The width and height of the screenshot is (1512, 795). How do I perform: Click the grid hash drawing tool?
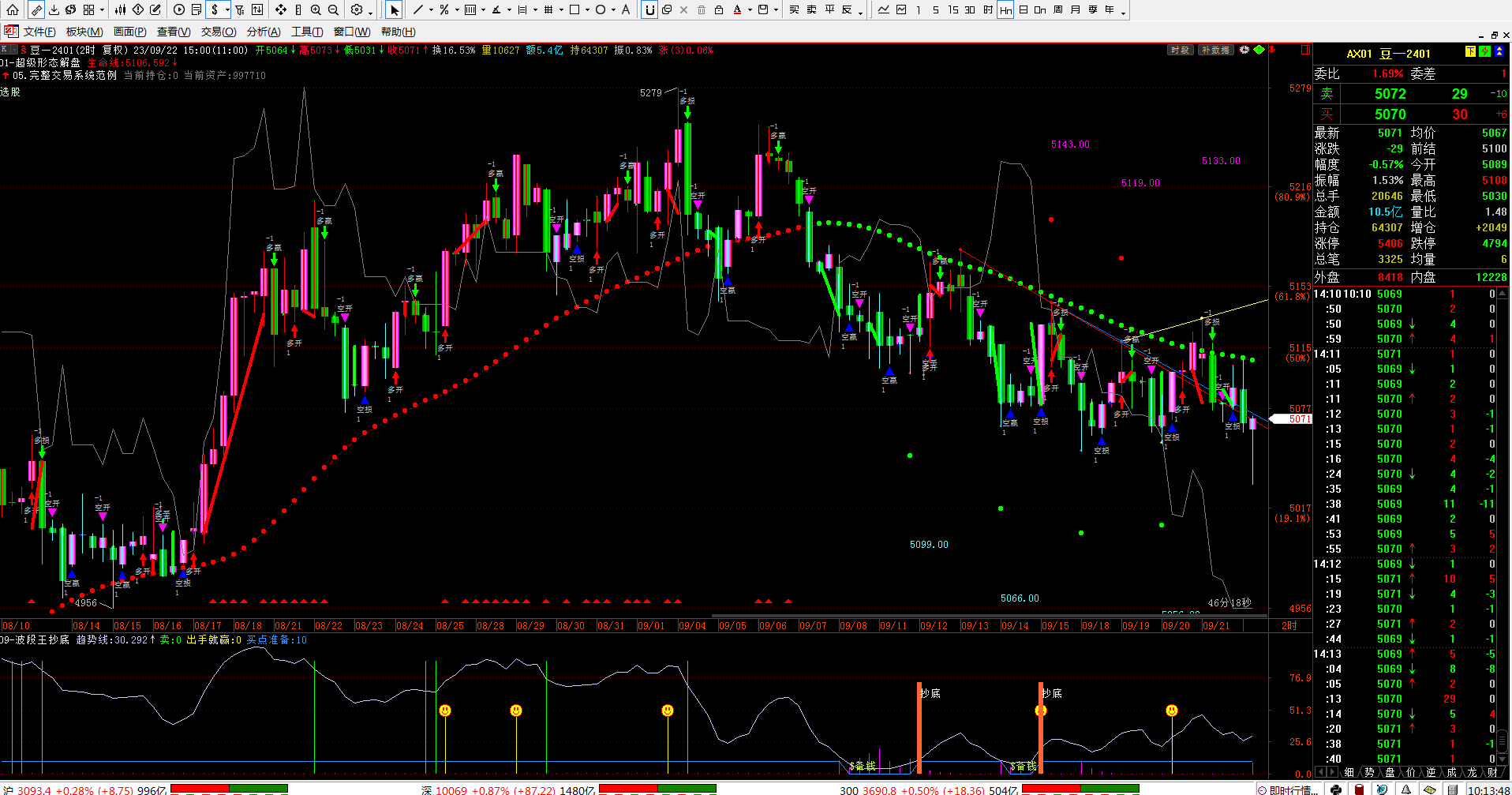pos(548,9)
